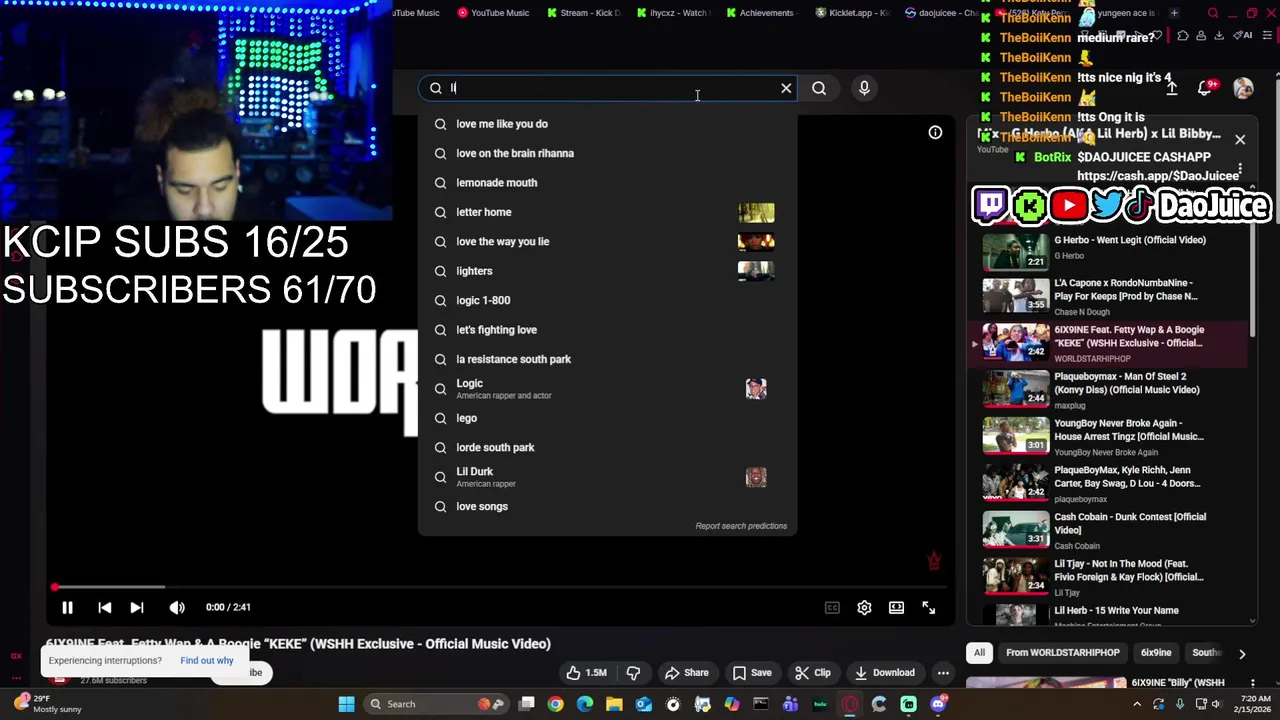This screenshot has width=1280, height=720.
Task: Click the magnifier search button beside the field
Action: (819, 88)
